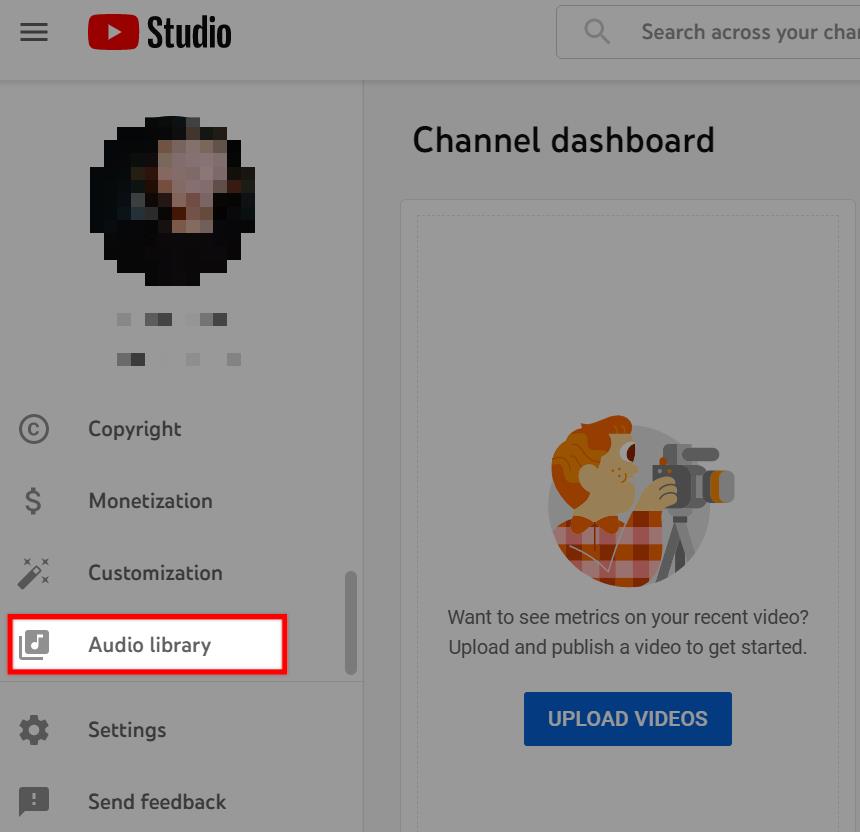860x832 pixels.
Task: Select Monetization from the sidebar
Action: tap(150, 501)
